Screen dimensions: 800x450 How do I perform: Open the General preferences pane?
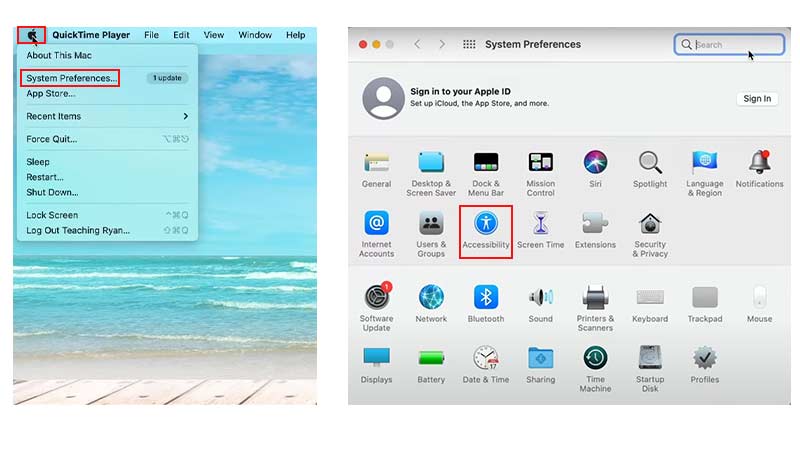pos(377,170)
